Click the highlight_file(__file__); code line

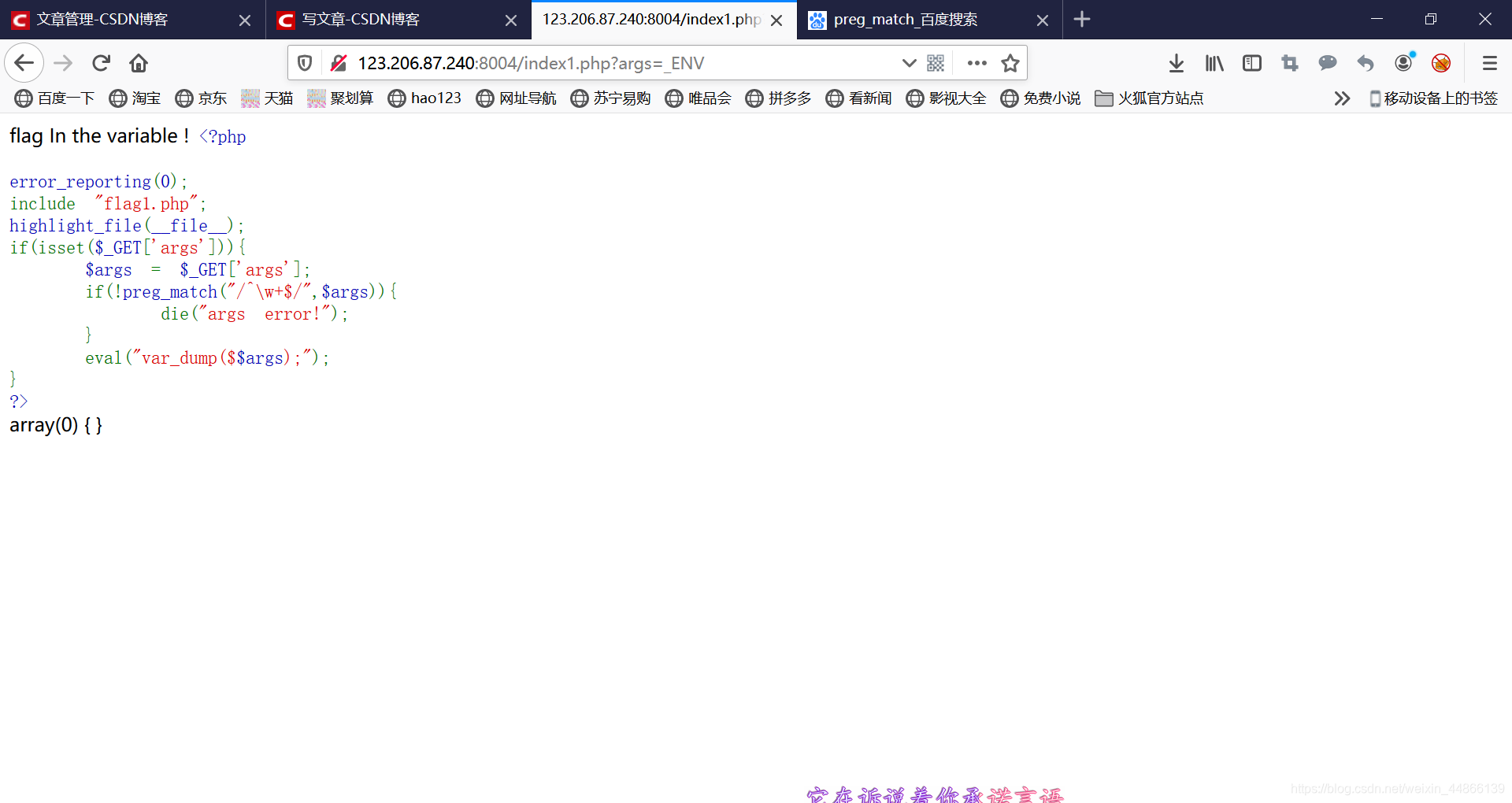127,226
